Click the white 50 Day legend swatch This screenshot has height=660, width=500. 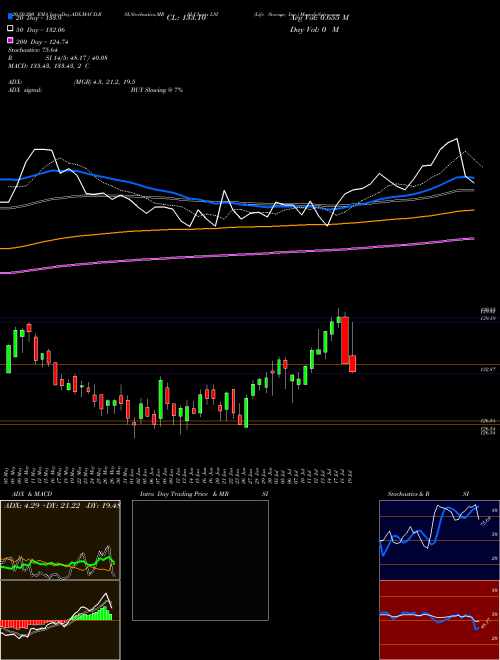point(11,29)
